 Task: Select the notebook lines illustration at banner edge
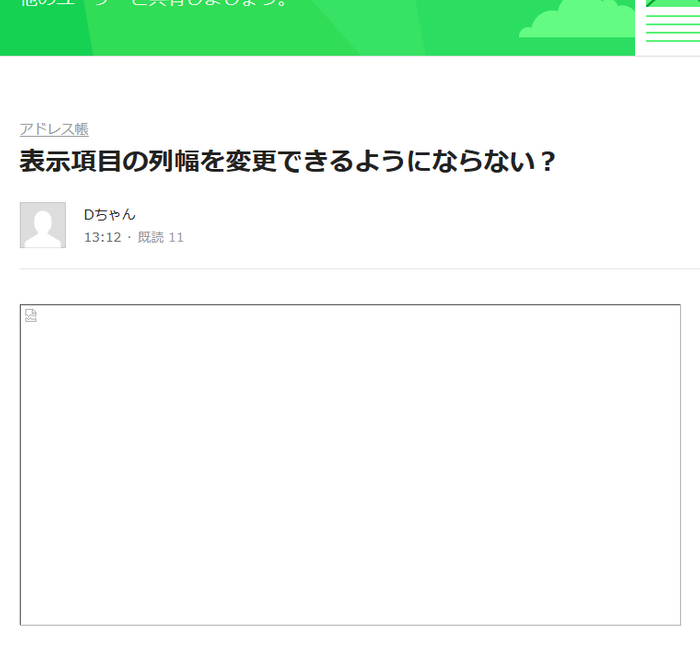tap(673, 29)
